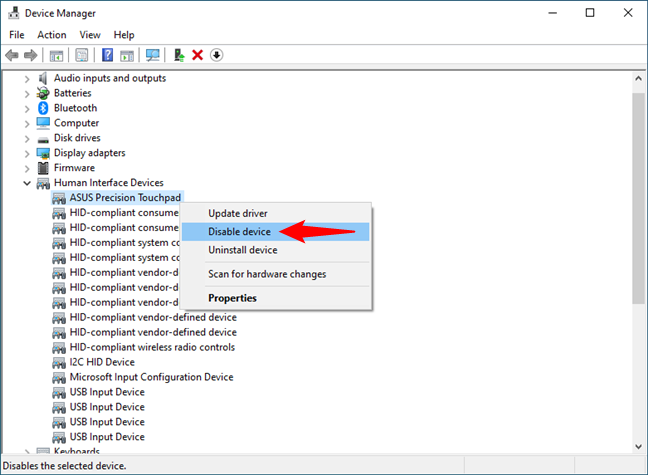Select HID-compliant wireless radio controls
The width and height of the screenshot is (648, 475).
click(x=152, y=347)
